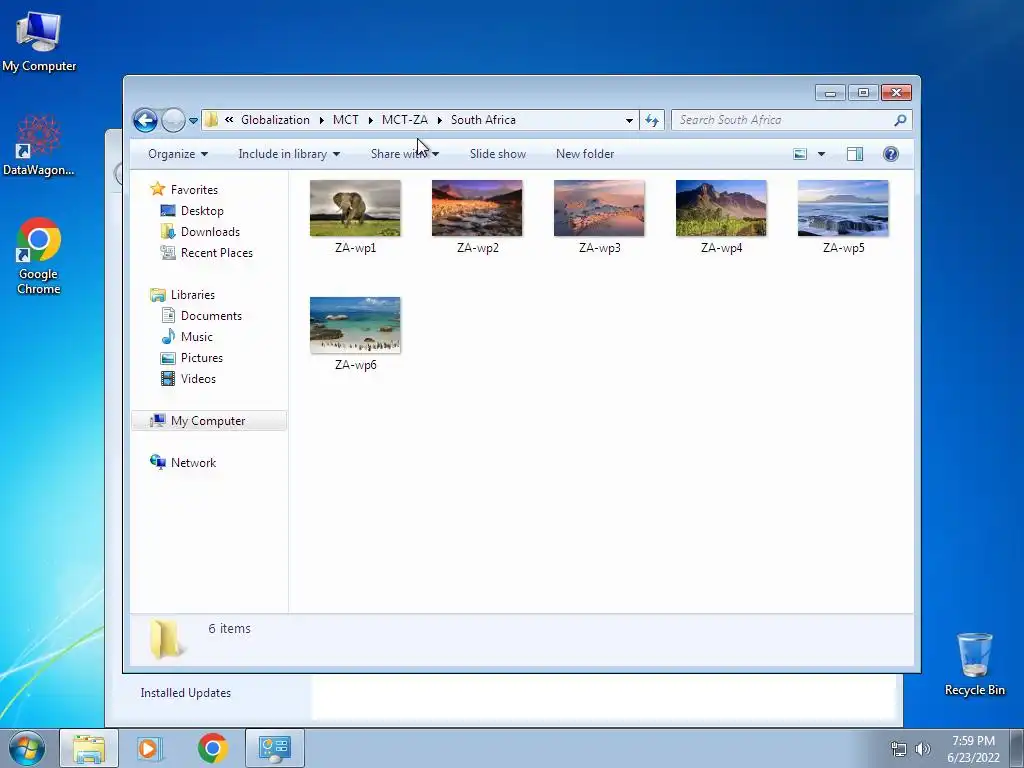Image resolution: width=1024 pixels, height=768 pixels.
Task: Change the view with the view icon
Action: pos(800,154)
